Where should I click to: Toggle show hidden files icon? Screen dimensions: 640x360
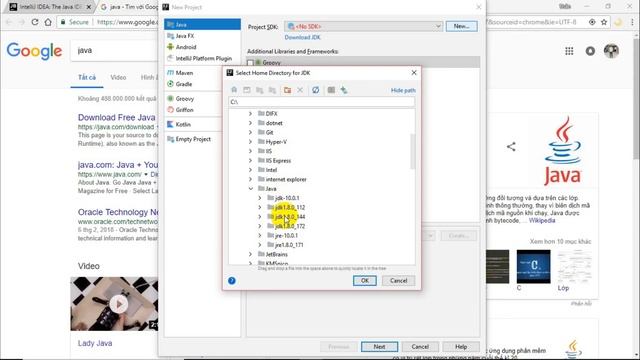click(x=331, y=90)
